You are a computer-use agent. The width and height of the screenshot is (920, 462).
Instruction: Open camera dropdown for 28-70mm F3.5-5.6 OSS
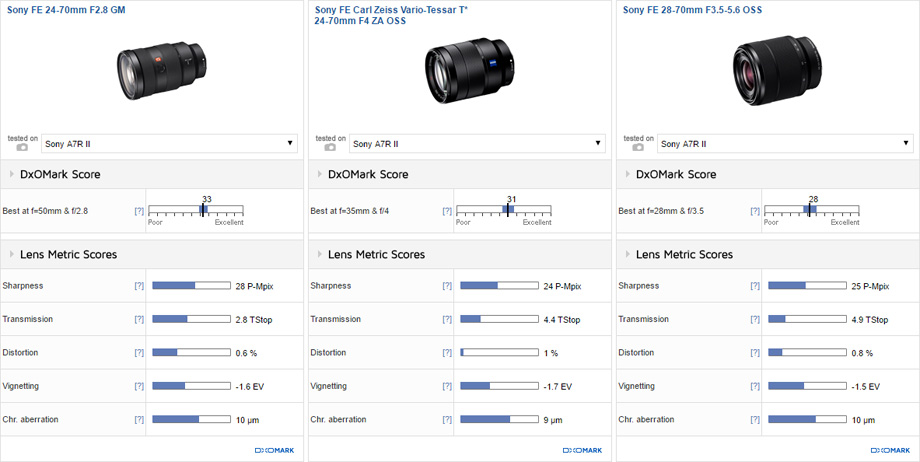point(785,144)
